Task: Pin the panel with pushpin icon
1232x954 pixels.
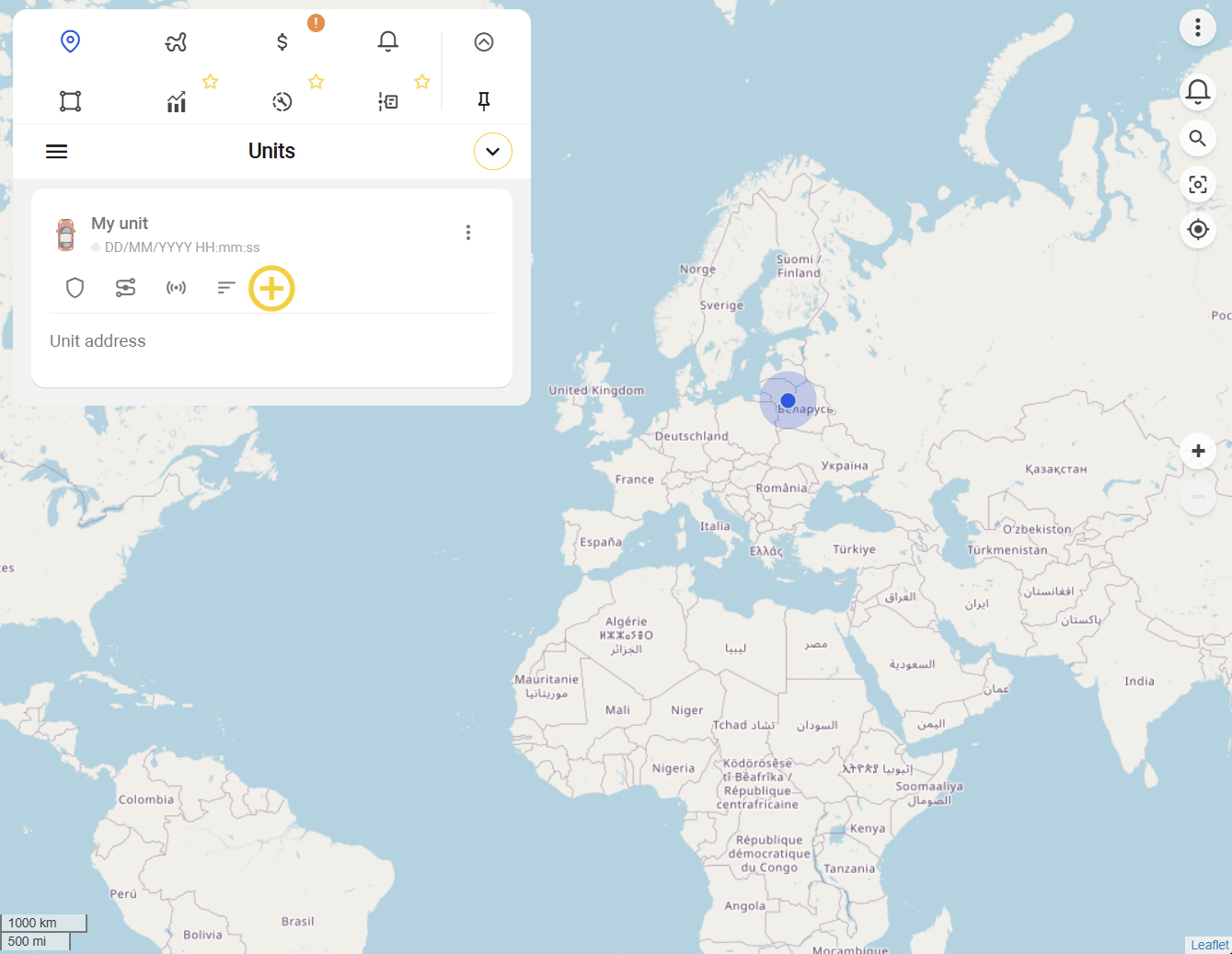Action: pyautogui.click(x=484, y=101)
